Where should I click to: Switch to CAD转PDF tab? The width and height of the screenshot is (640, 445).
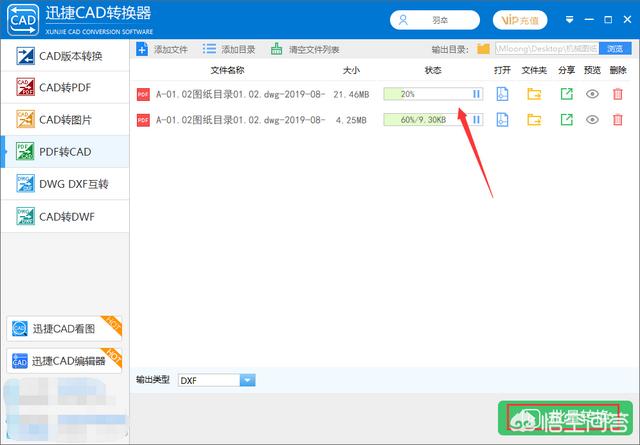tap(66, 88)
